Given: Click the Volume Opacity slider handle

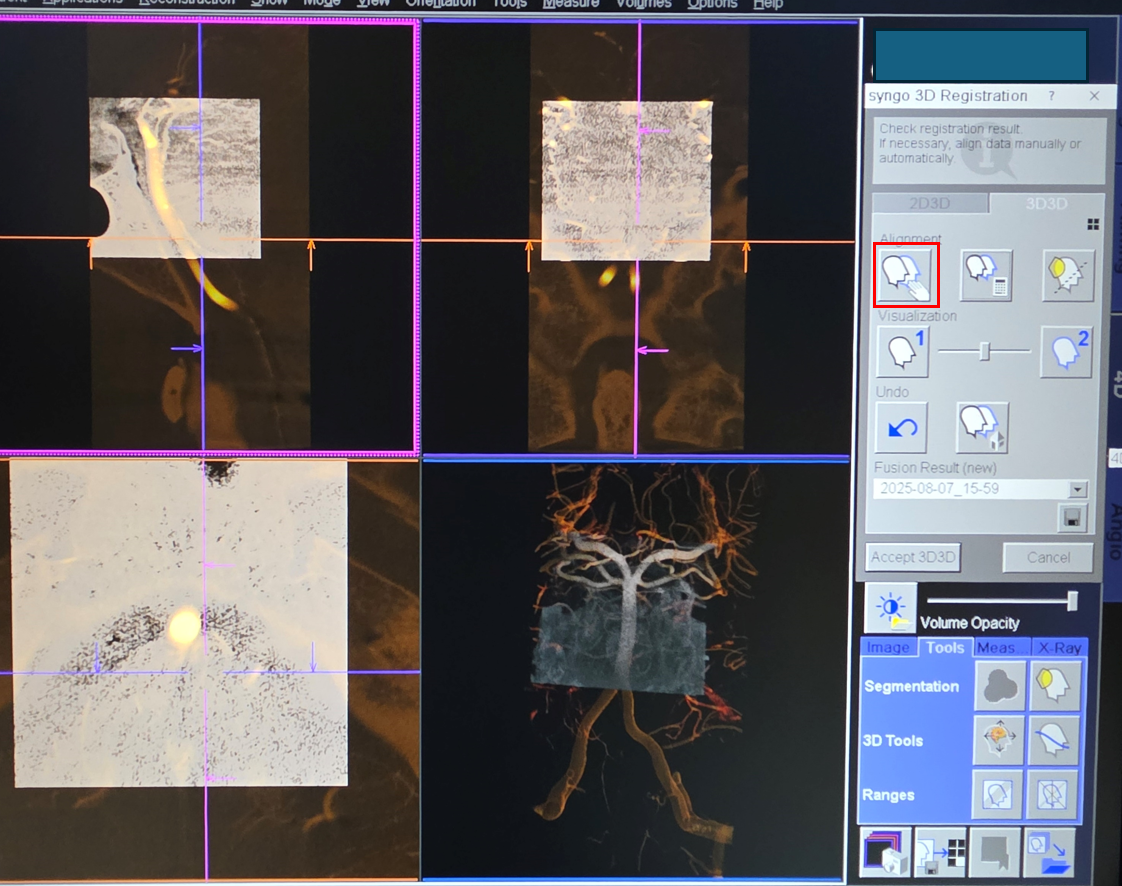Looking at the screenshot, I should pyautogui.click(x=1072, y=600).
